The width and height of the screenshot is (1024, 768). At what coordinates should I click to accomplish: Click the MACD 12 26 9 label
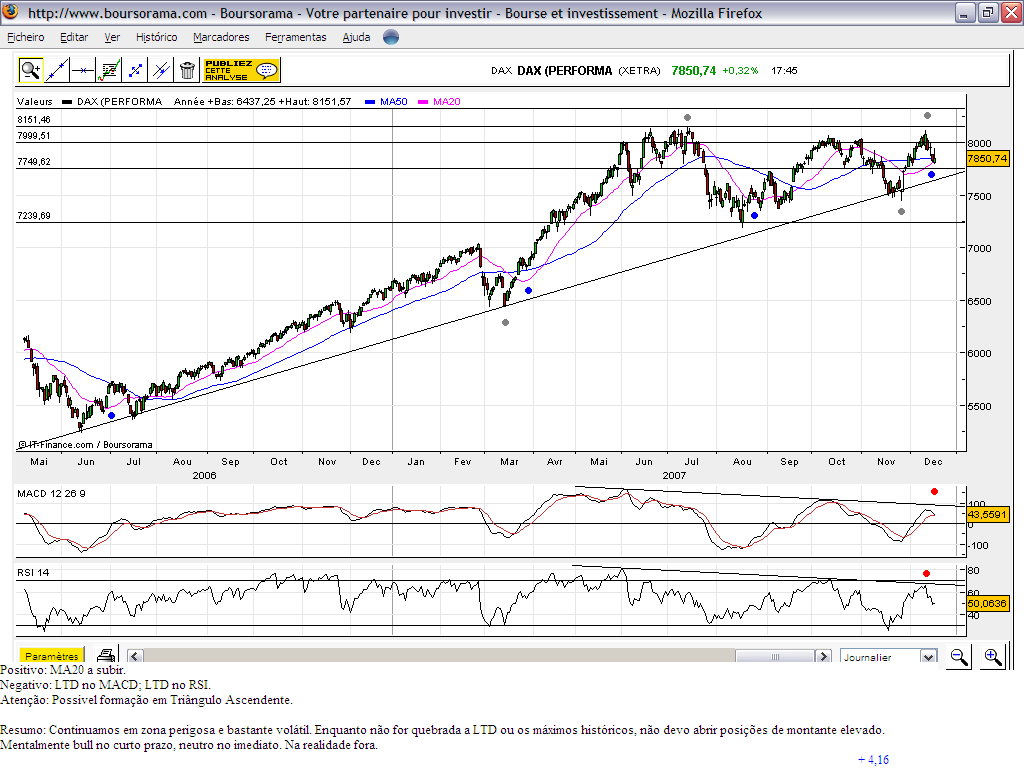pyautogui.click(x=51, y=494)
